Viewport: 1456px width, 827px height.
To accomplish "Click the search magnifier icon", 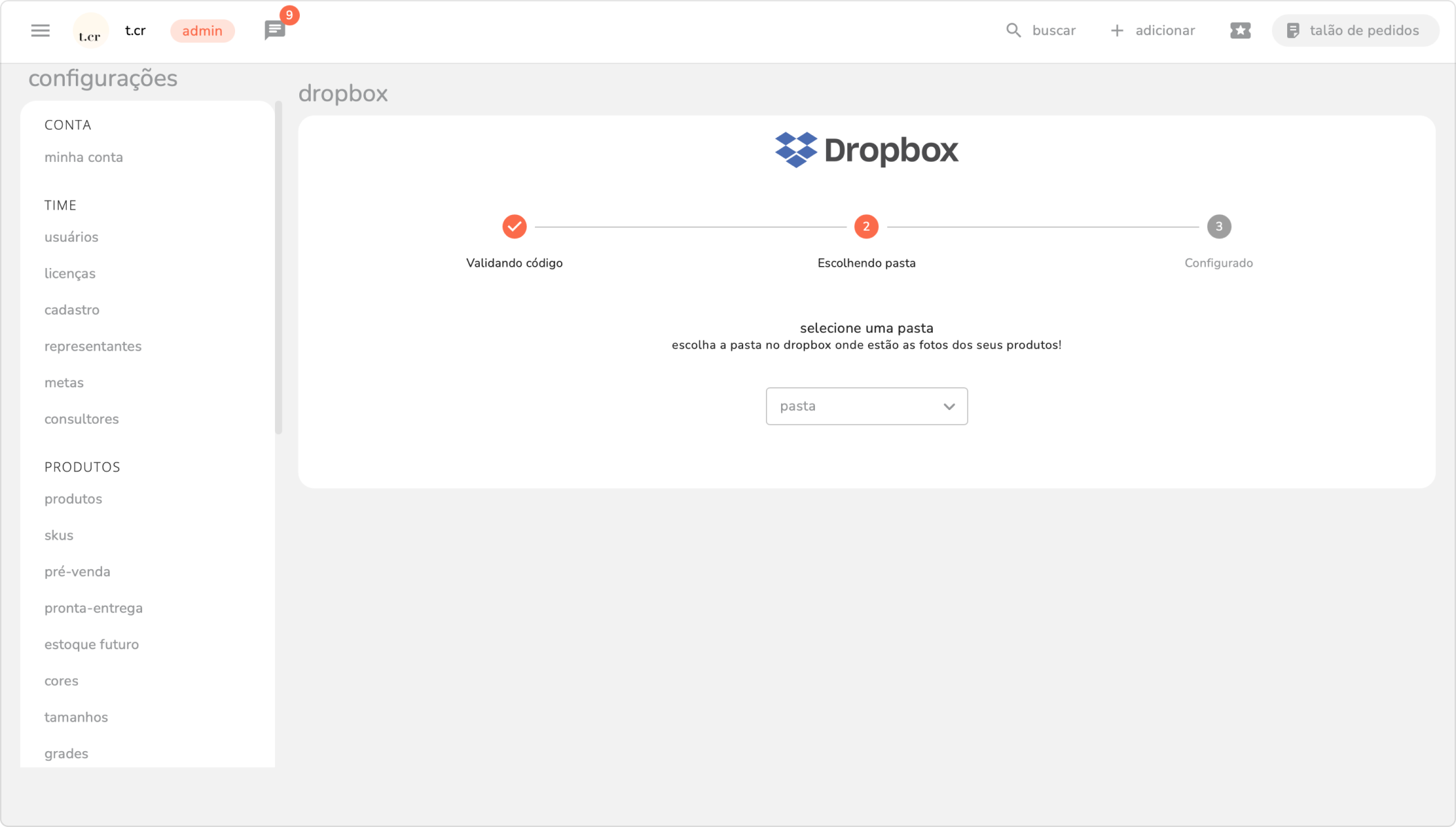I will point(1013,30).
